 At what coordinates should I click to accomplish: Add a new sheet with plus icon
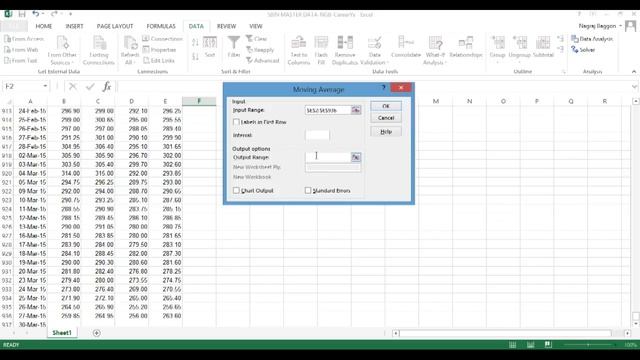point(96,333)
